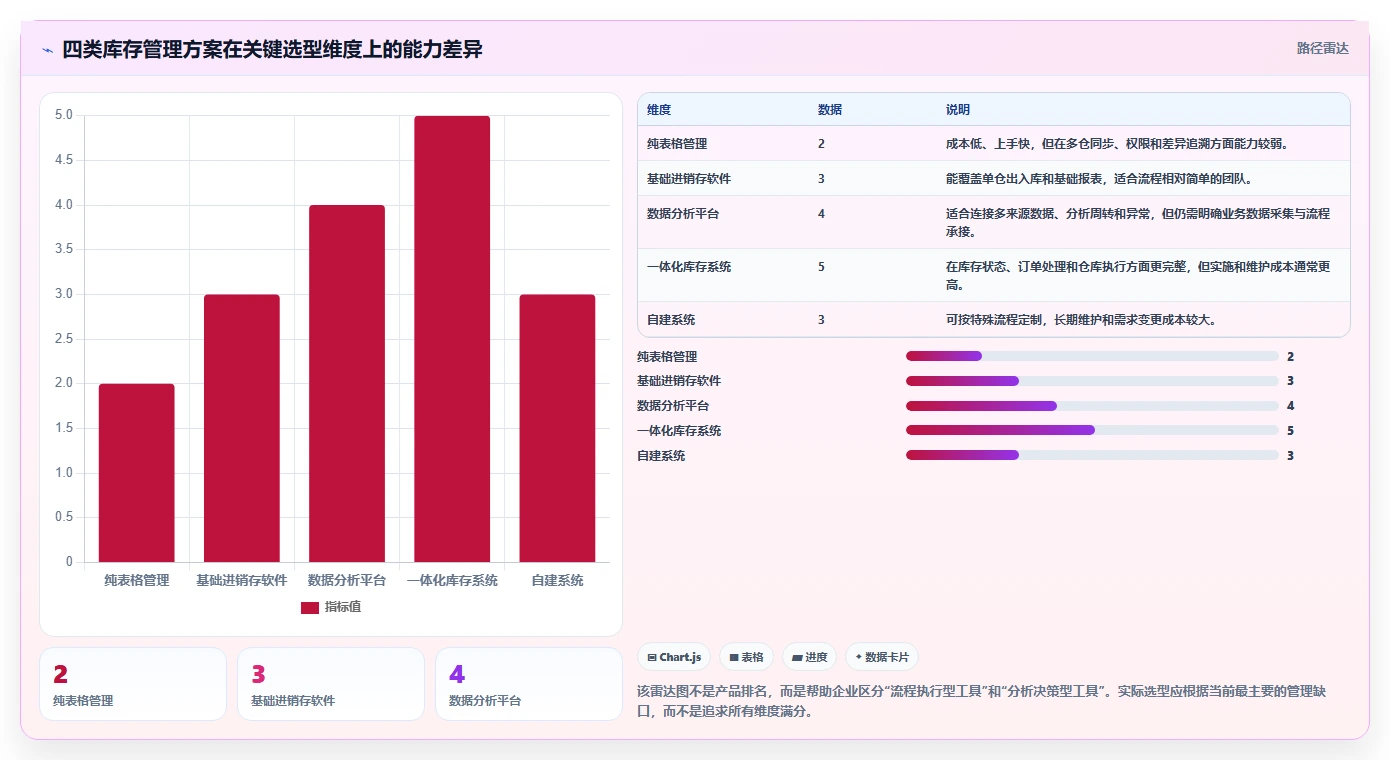Click the value 4 in the 数据分析平台 table row
Image resolution: width=1390 pixels, height=760 pixels.
tap(821, 214)
